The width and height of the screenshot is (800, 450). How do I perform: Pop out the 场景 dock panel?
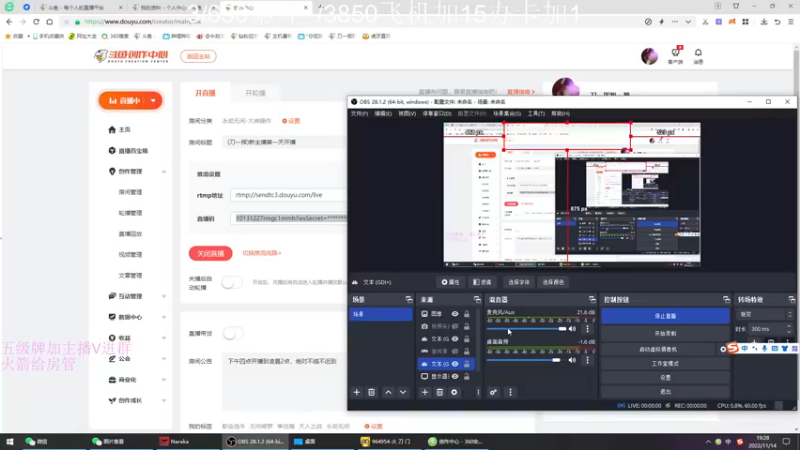pos(409,299)
